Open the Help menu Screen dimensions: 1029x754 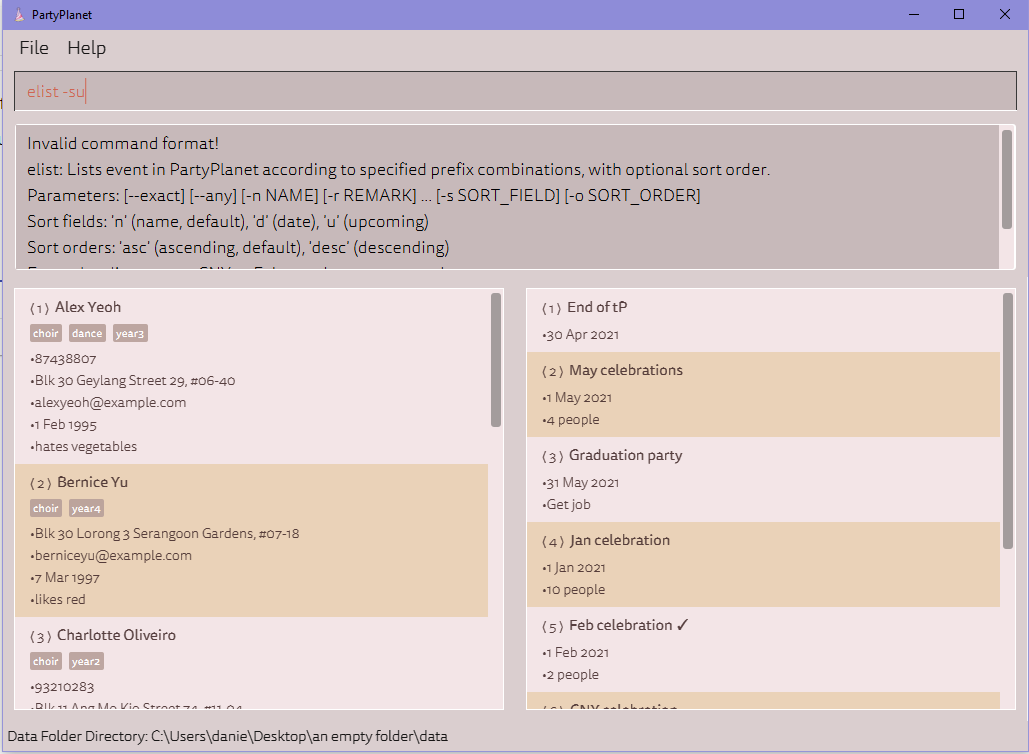[x=87, y=48]
